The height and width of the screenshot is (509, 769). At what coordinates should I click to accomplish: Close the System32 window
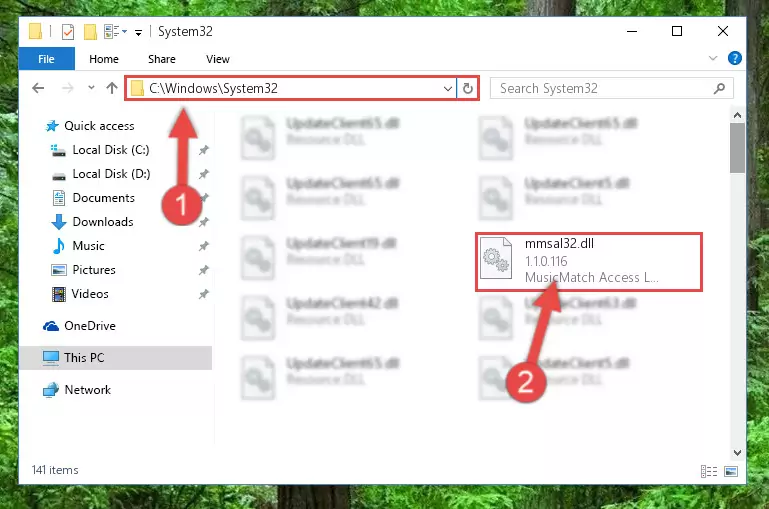[x=723, y=31]
